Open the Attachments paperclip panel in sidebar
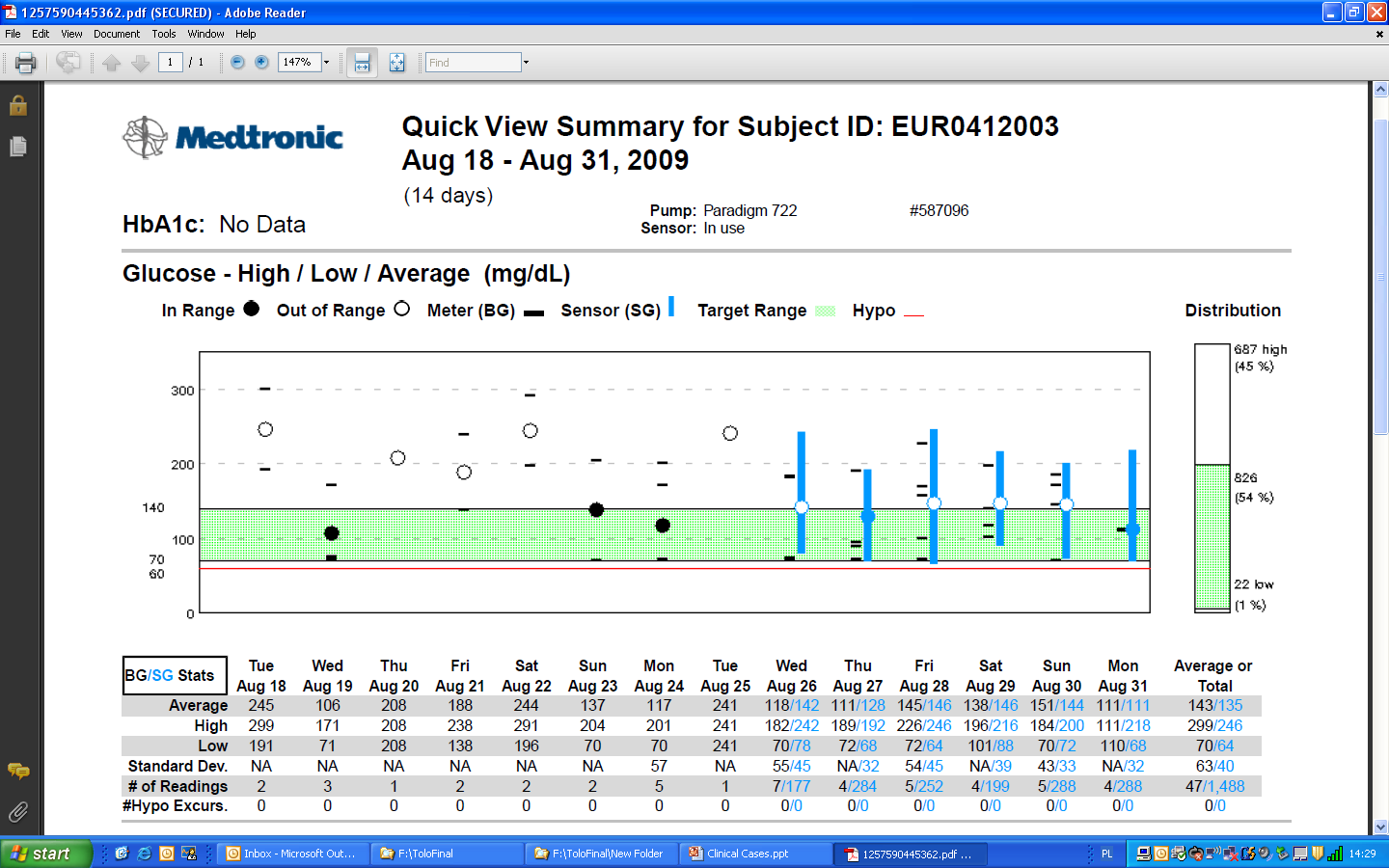The image size is (1389, 868). (x=17, y=812)
